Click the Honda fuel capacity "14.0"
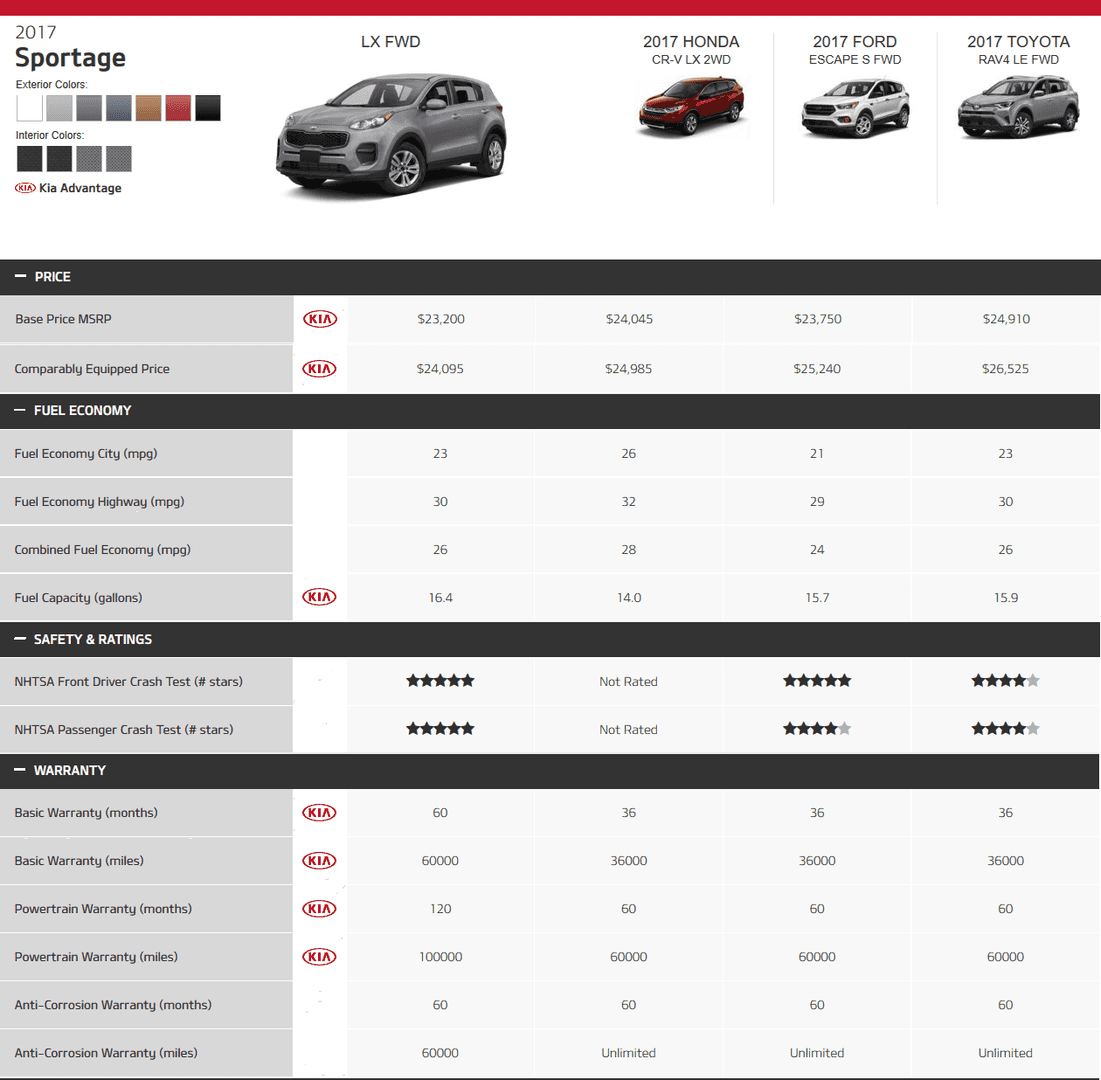The height and width of the screenshot is (1080, 1101). [x=629, y=598]
